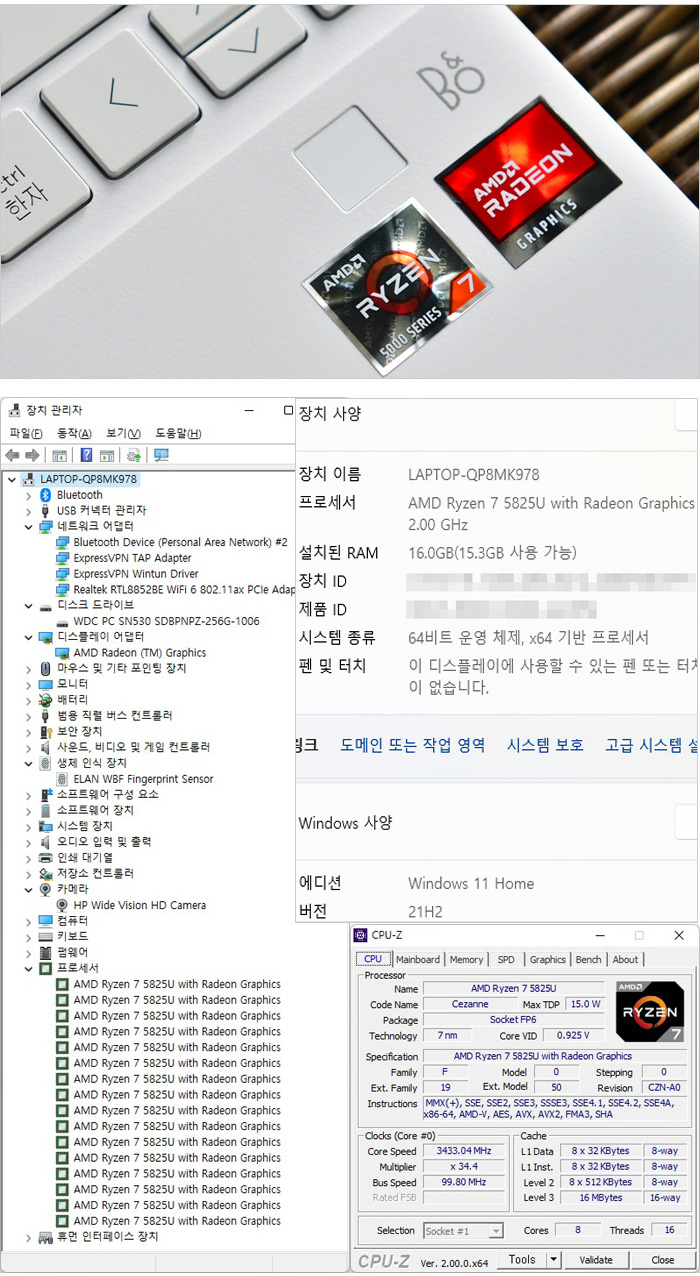Viewport: 700px width, 1276px height.
Task: Click the 인쇄 대기열 printer icon
Action: tap(45, 857)
